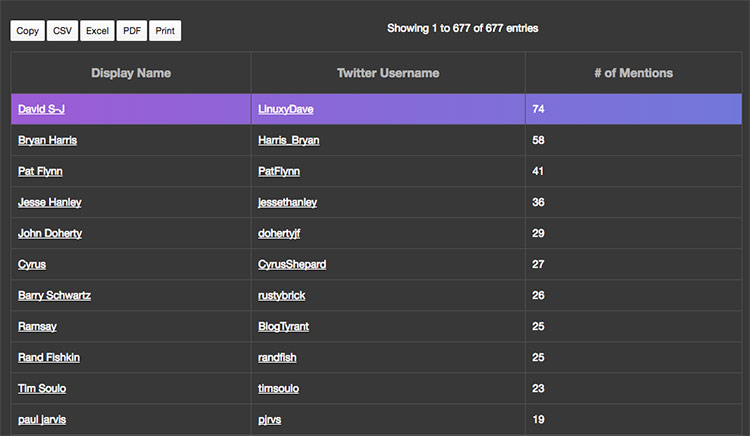
Task: Open Bryan Harris display name link
Action: coord(47,140)
